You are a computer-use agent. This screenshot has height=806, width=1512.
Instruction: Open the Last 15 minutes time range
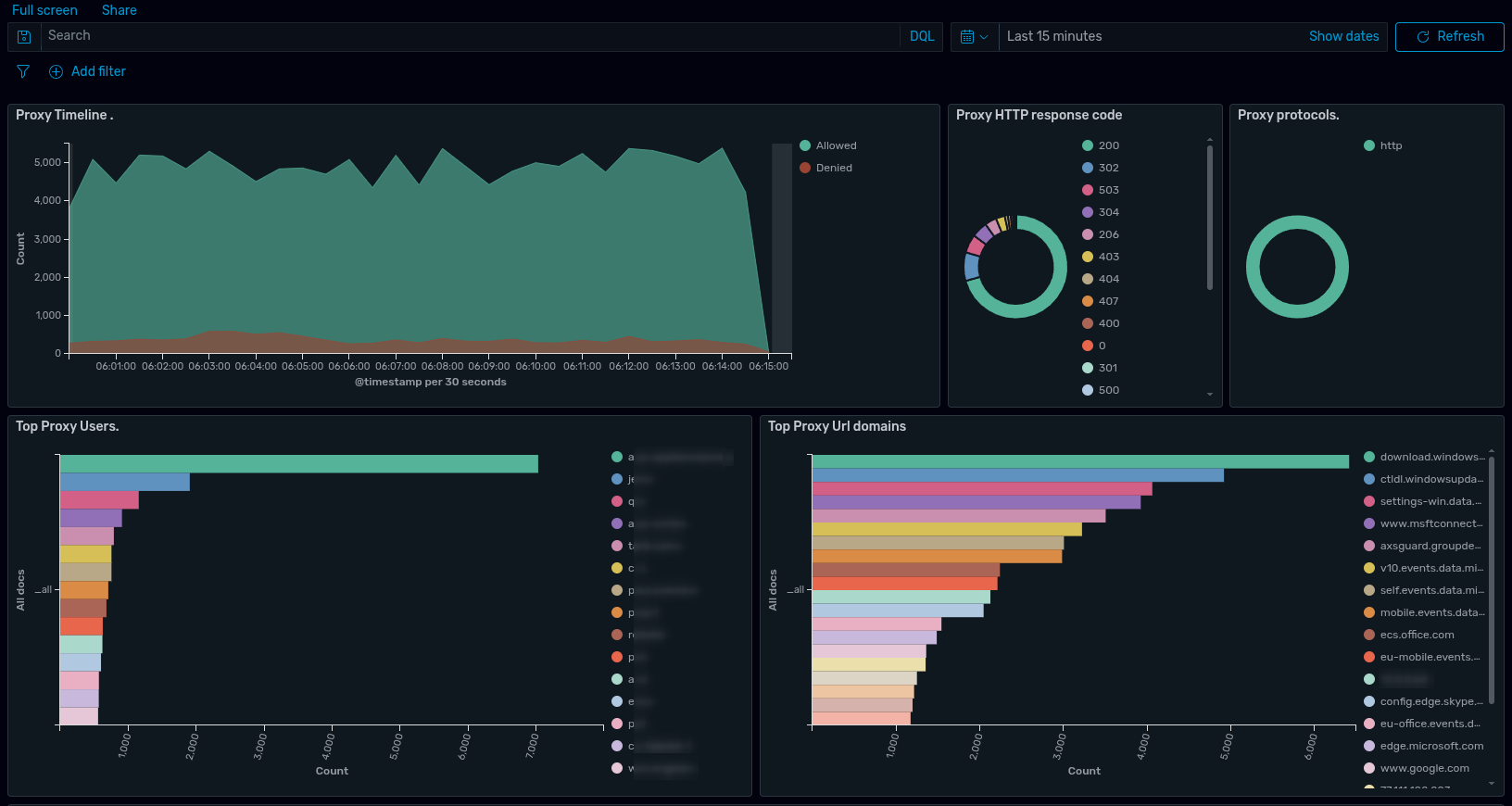pyautogui.click(x=1054, y=36)
